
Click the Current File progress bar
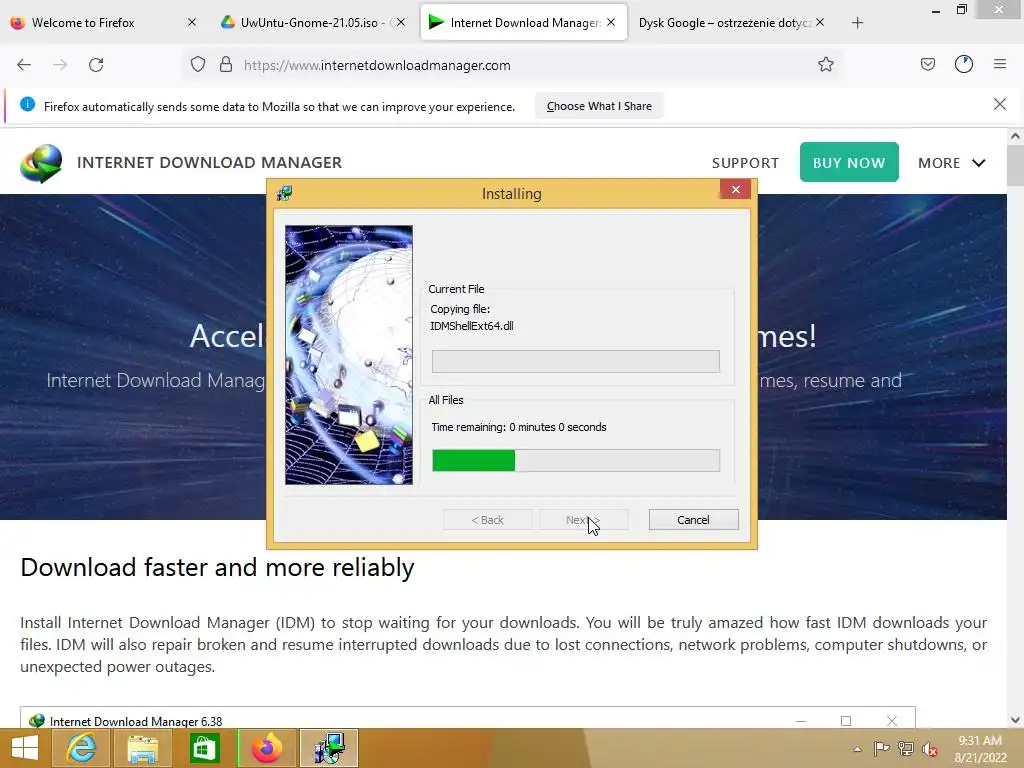576,361
